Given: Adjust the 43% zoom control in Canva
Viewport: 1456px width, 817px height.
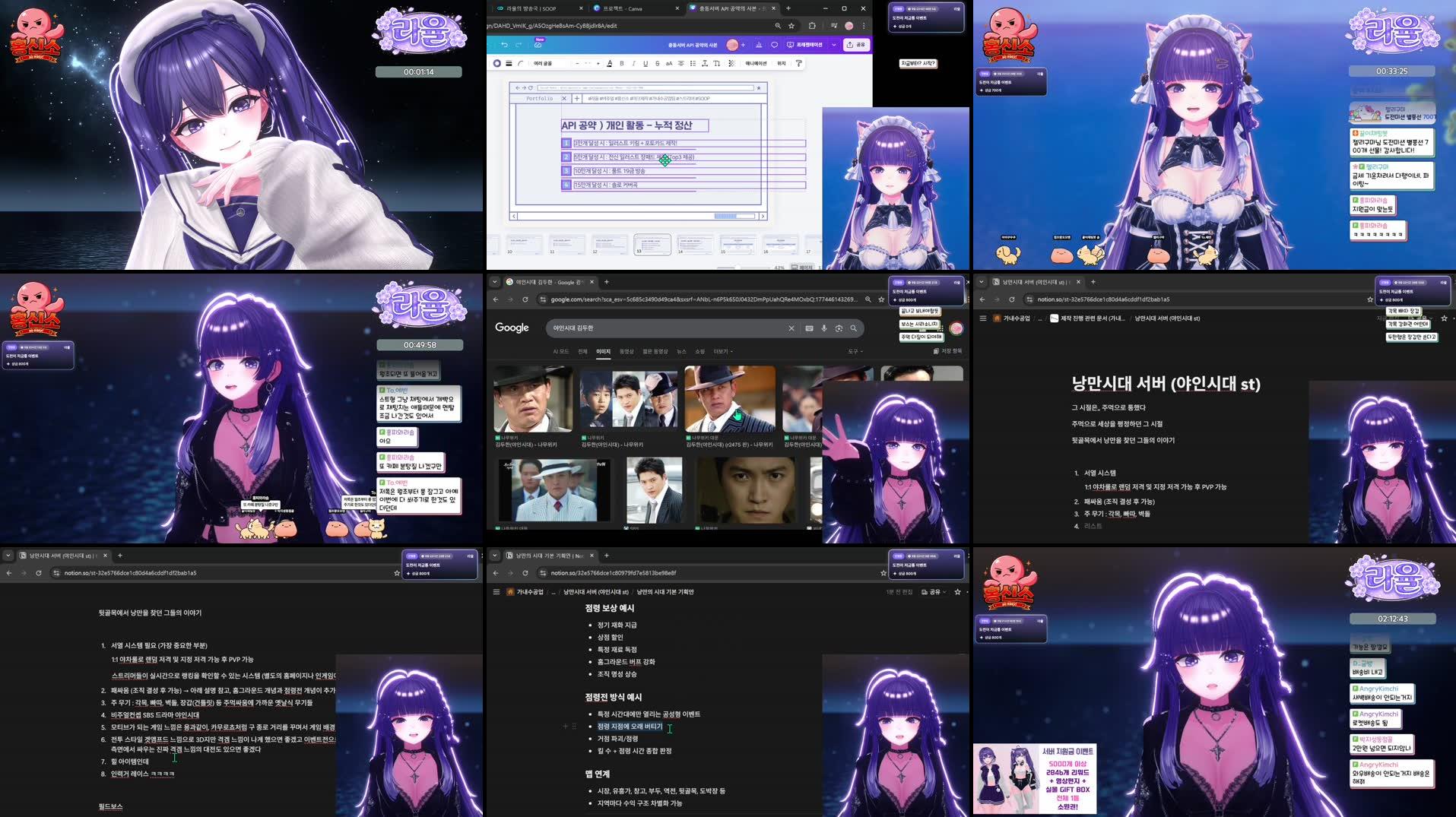Looking at the screenshot, I should coord(778,266).
